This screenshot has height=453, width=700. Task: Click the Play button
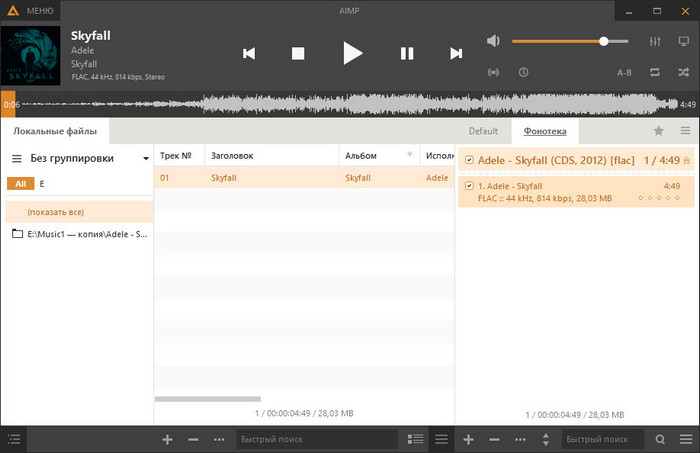(x=352, y=53)
